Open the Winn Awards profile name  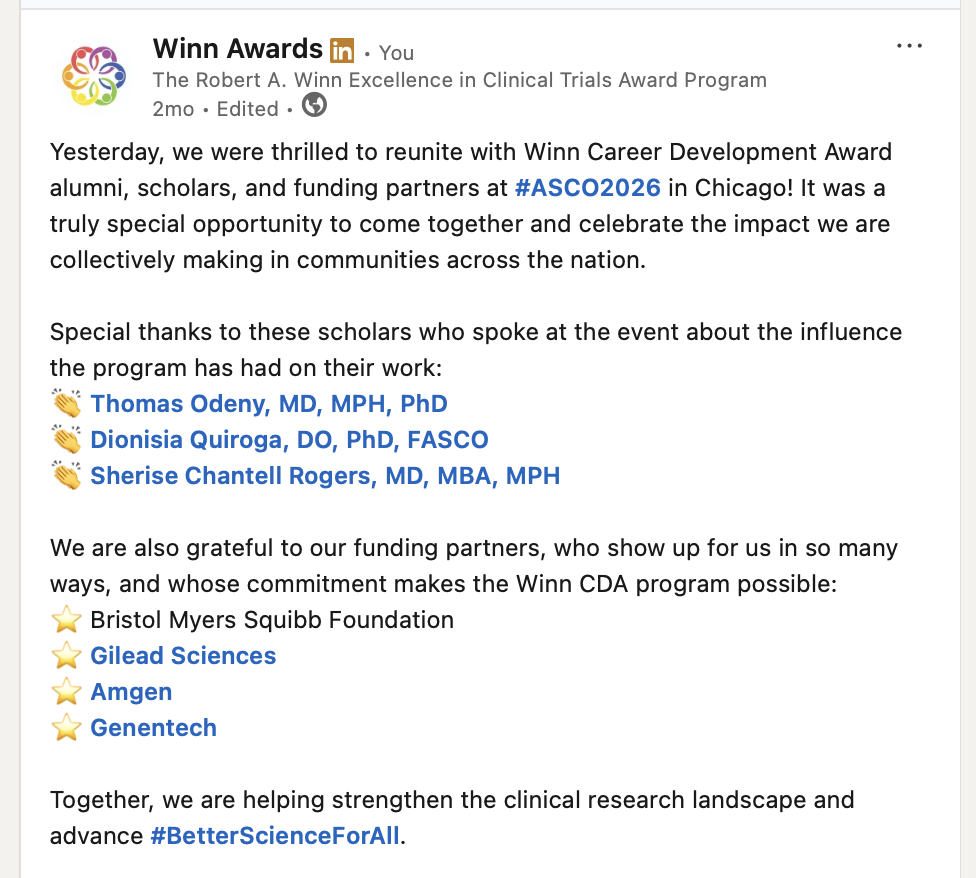[x=238, y=49]
